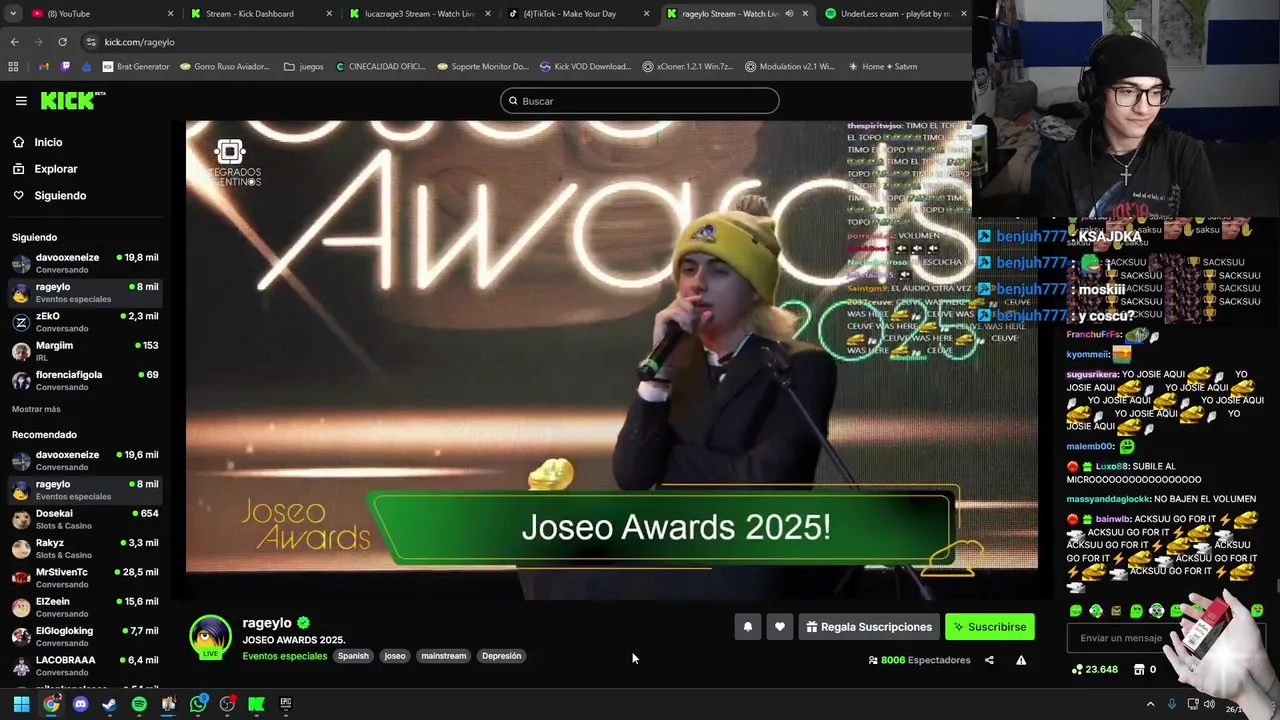The height and width of the screenshot is (720, 1280).
Task: Switch to lucazrage3 Stream tab
Action: click(x=420, y=14)
